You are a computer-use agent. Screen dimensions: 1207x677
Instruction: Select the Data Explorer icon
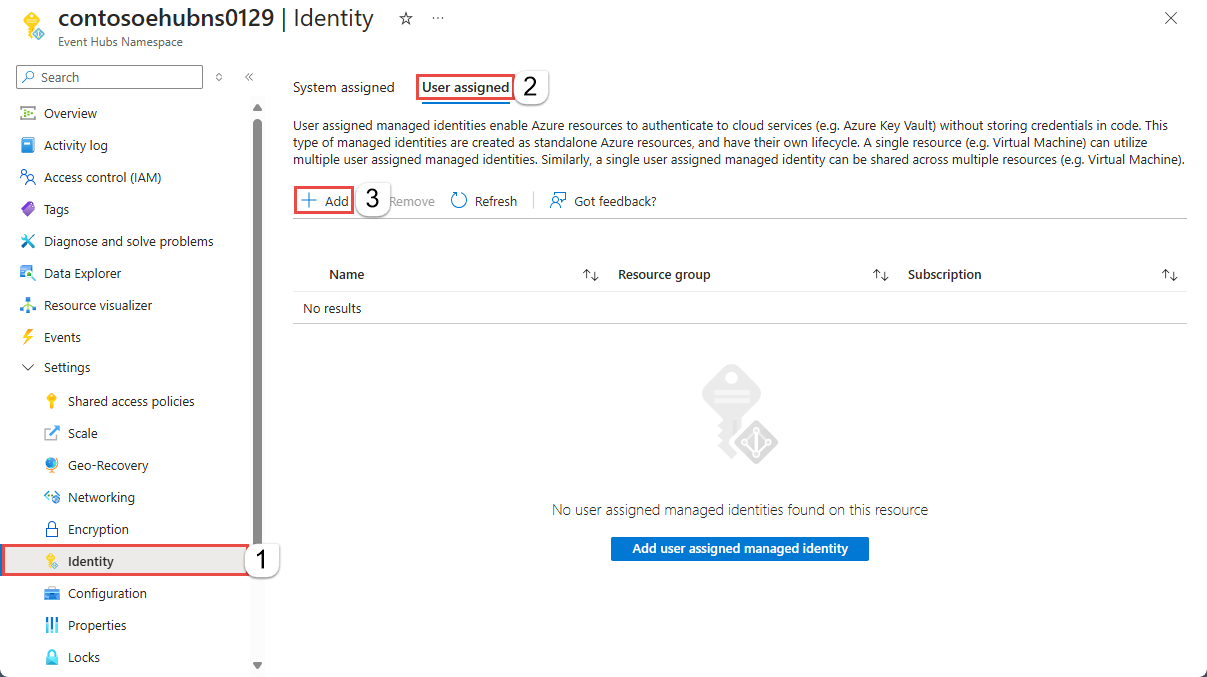28,273
